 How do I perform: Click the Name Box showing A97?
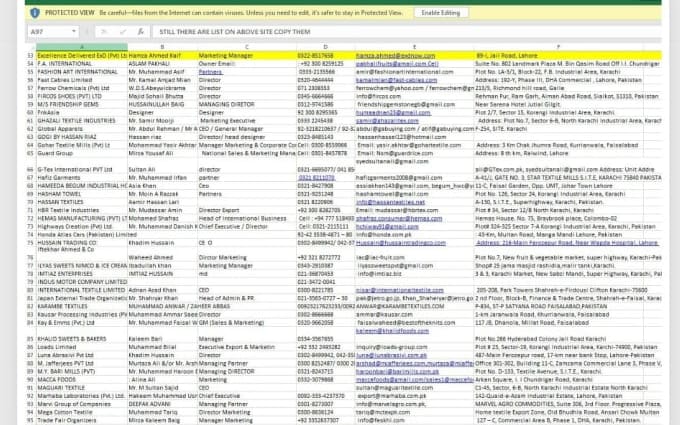[49, 32]
